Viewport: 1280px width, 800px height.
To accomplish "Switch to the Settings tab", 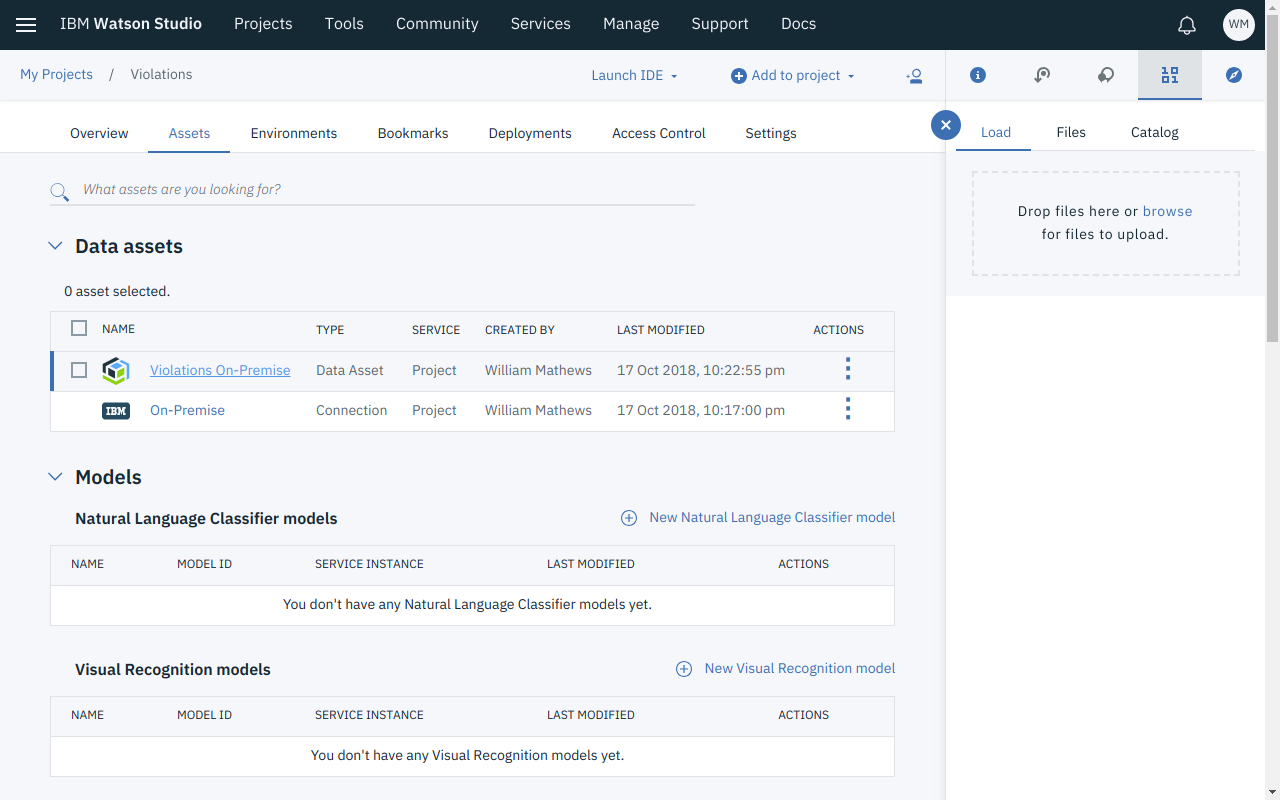I will click(771, 133).
